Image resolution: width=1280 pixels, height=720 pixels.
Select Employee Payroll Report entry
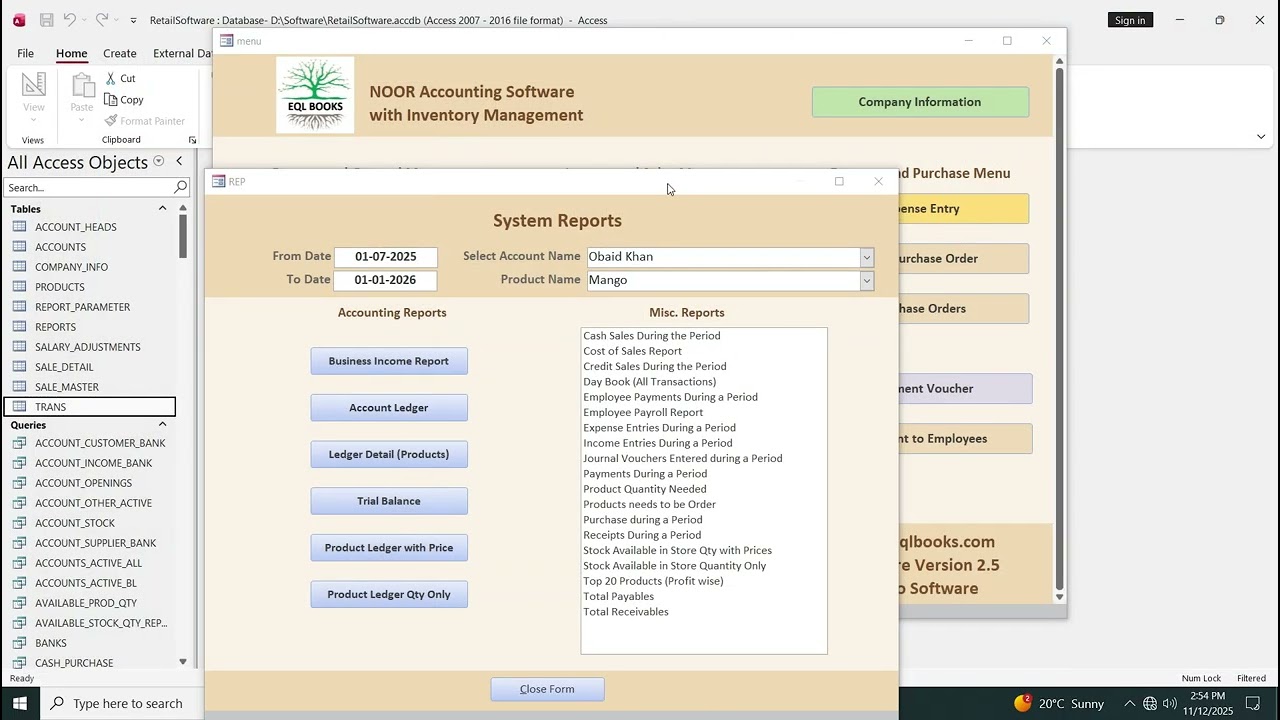click(643, 412)
